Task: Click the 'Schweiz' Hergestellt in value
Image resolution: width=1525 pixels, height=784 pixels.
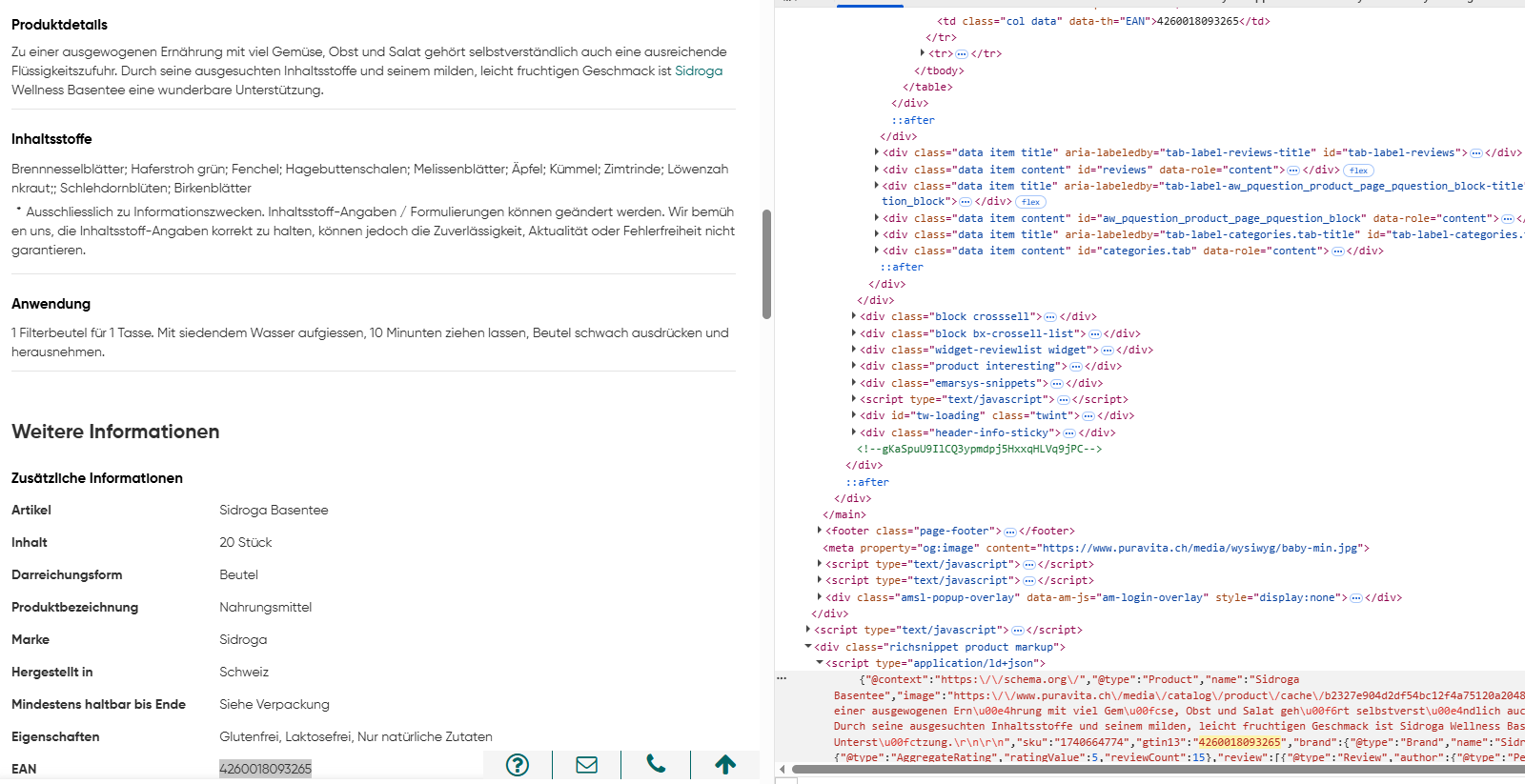Action: [x=244, y=672]
